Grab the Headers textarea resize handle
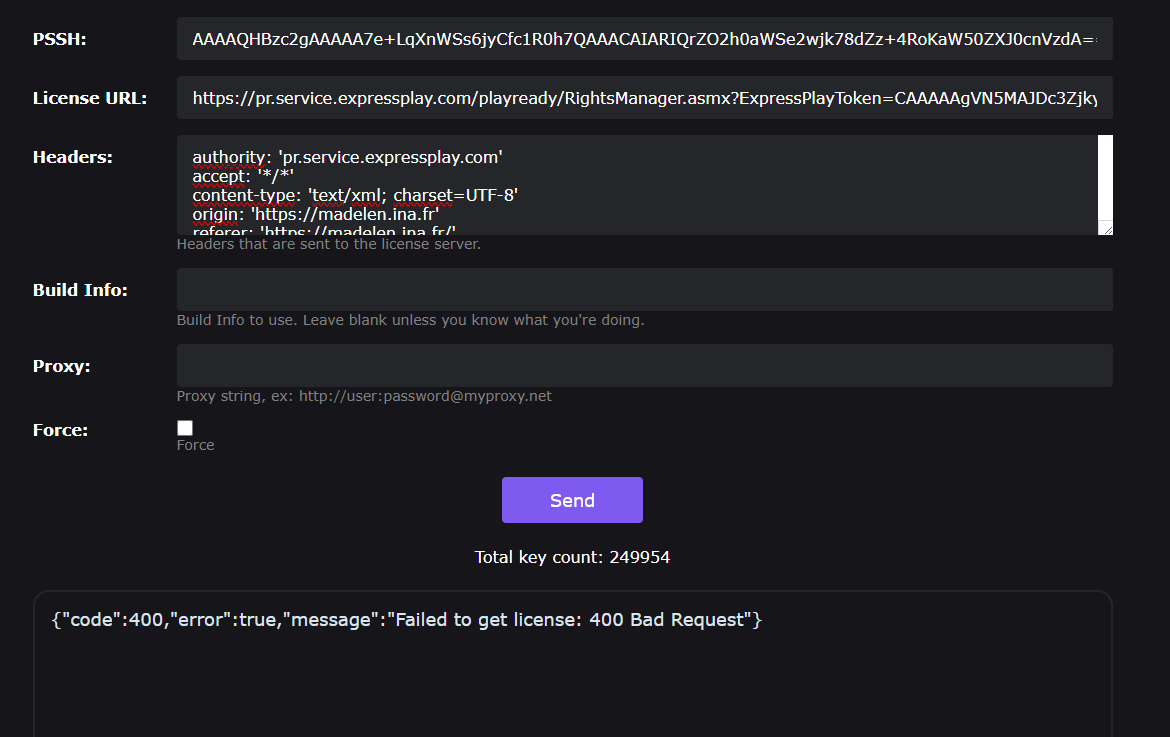The height and width of the screenshot is (737, 1170). (x=1106, y=229)
